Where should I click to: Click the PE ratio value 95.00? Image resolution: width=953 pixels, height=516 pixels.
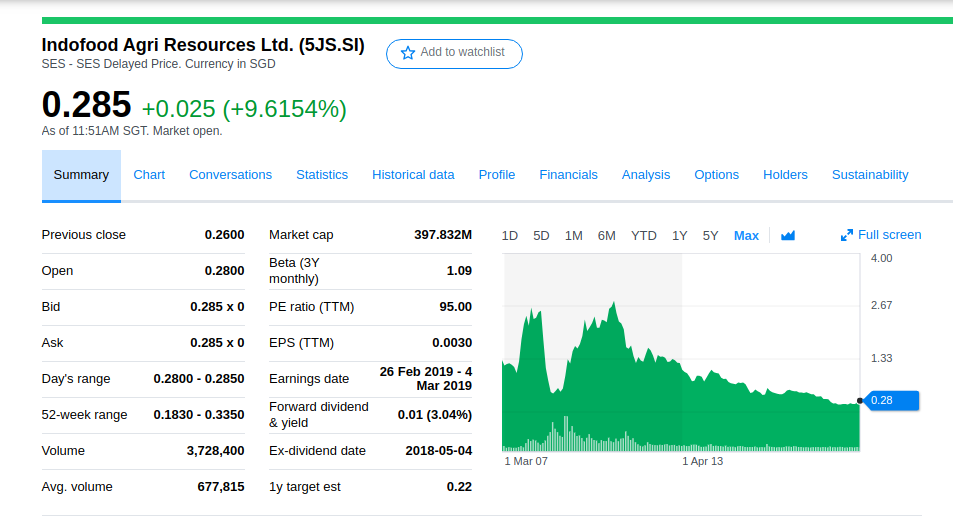click(455, 307)
